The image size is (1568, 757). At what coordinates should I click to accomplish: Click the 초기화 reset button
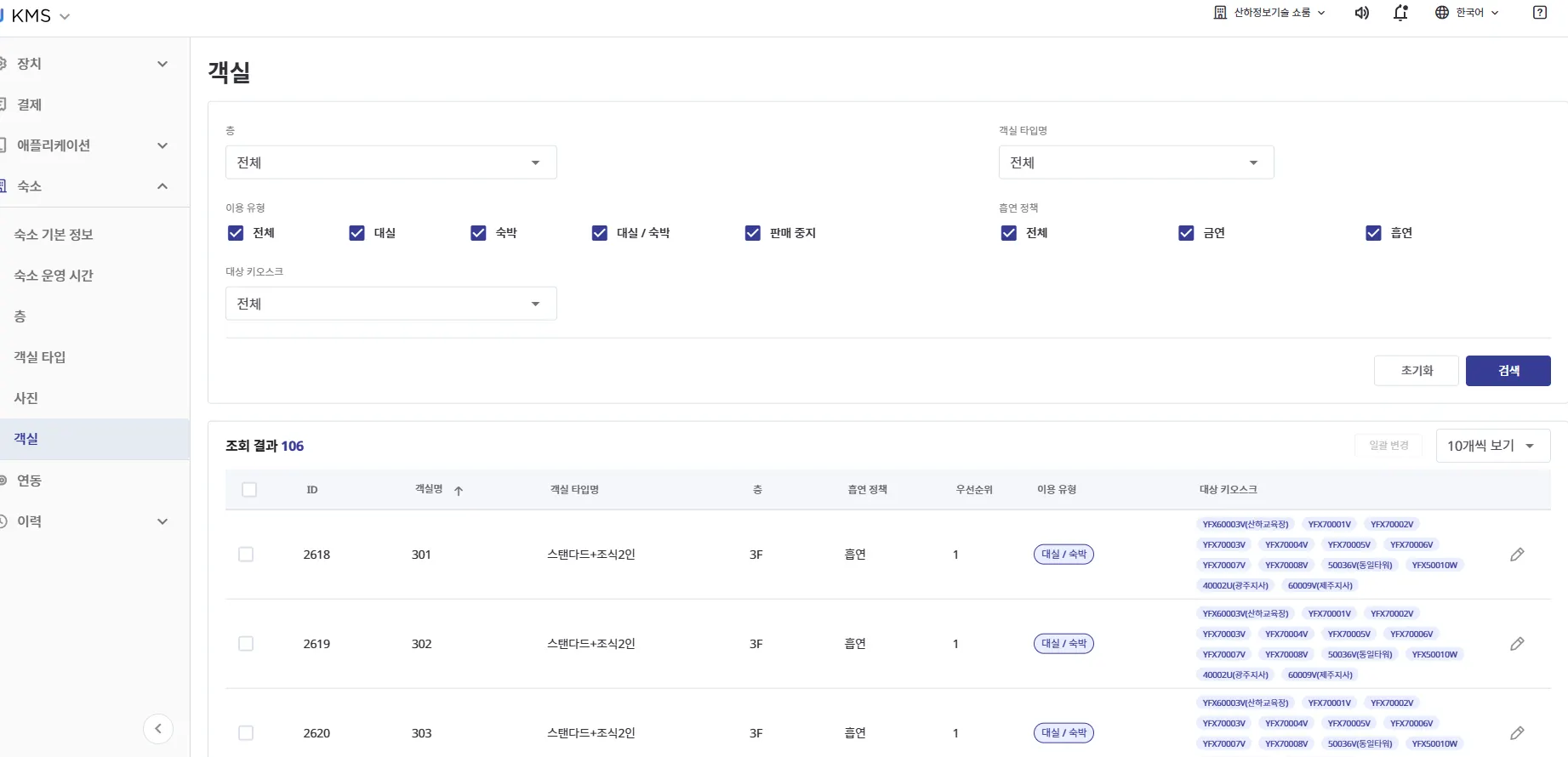tap(1417, 371)
